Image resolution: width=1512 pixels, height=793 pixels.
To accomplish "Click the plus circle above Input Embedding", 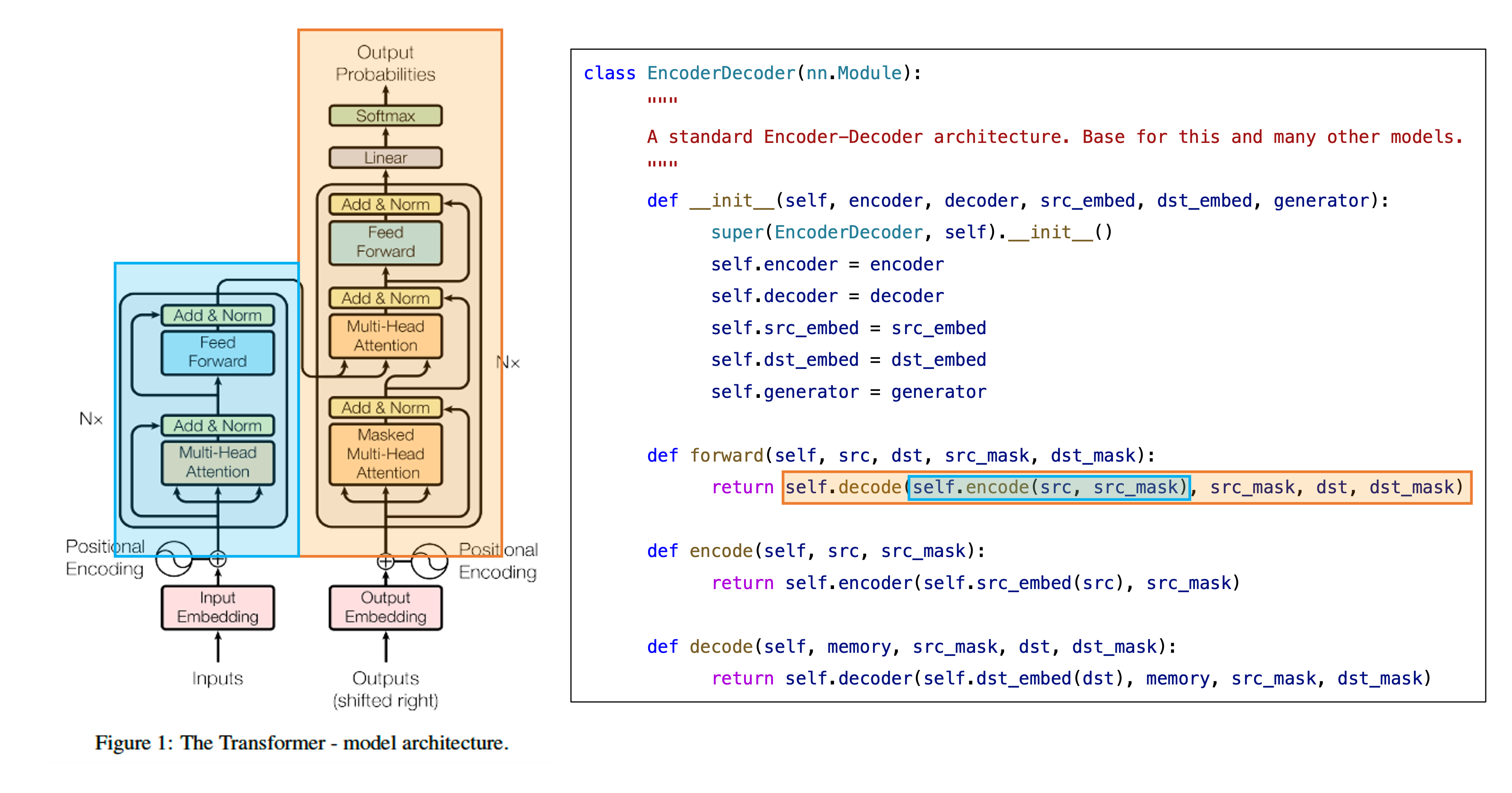I will coord(218,559).
